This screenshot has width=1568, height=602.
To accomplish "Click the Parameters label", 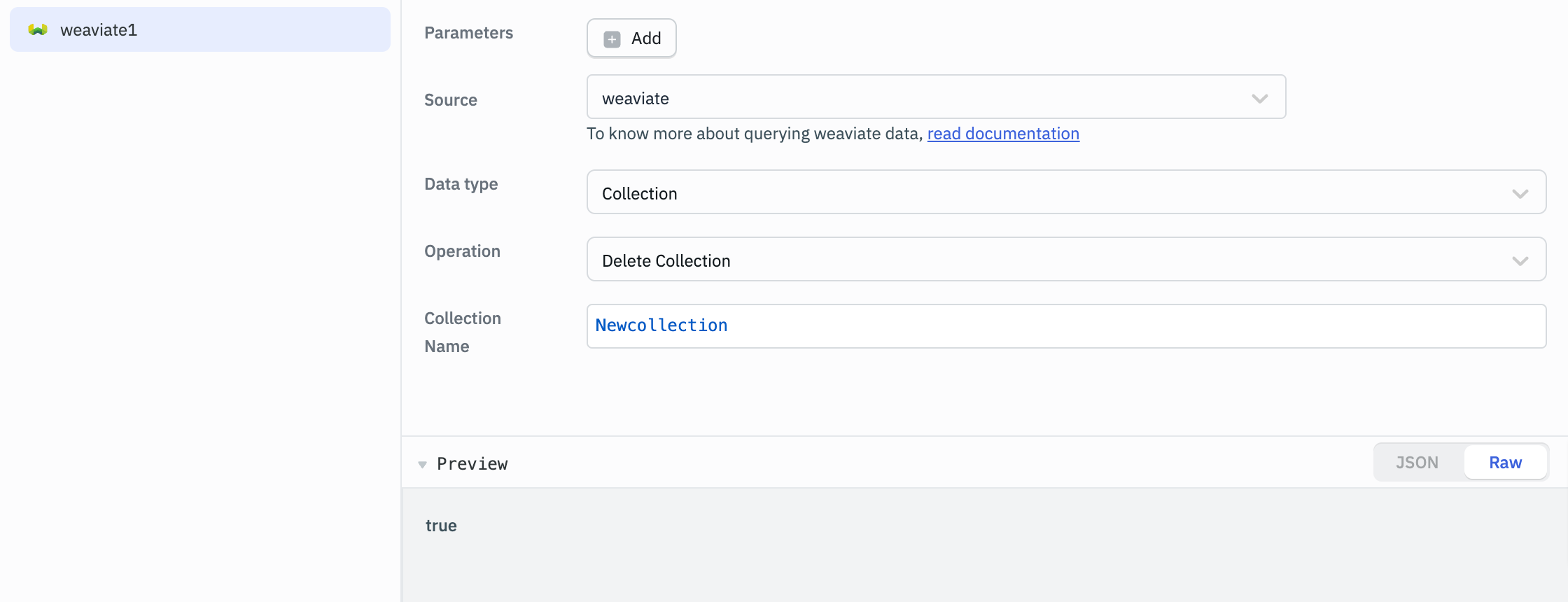I will coord(468,33).
